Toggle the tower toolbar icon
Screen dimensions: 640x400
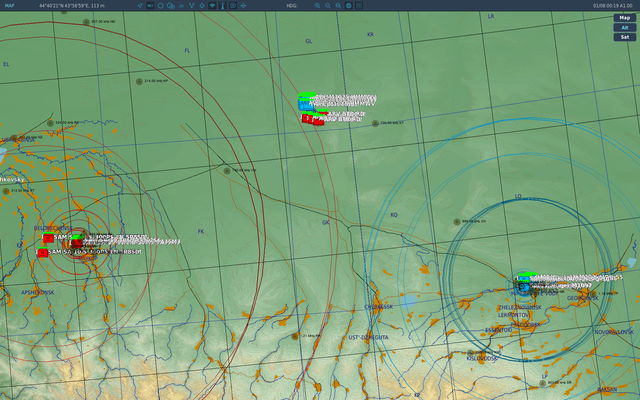point(222,6)
